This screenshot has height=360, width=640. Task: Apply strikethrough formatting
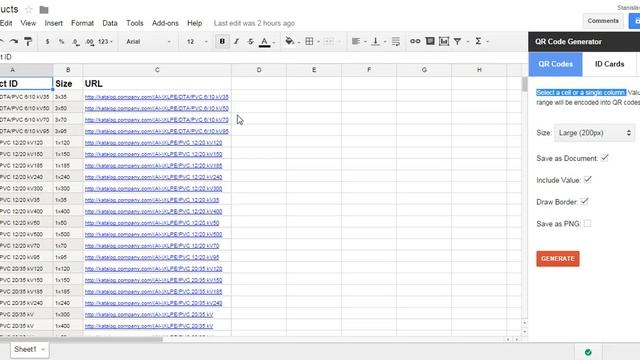pos(250,41)
